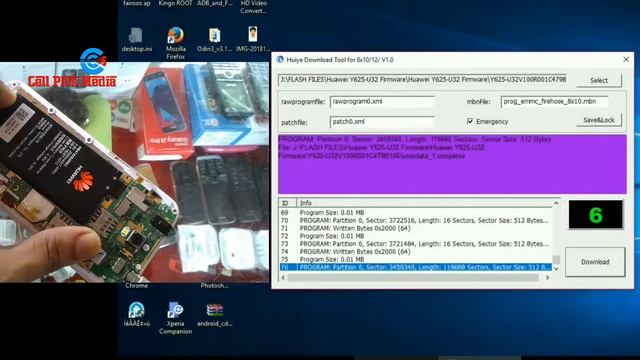Click the ID column header
This screenshot has width=640, height=360.
click(x=287, y=203)
